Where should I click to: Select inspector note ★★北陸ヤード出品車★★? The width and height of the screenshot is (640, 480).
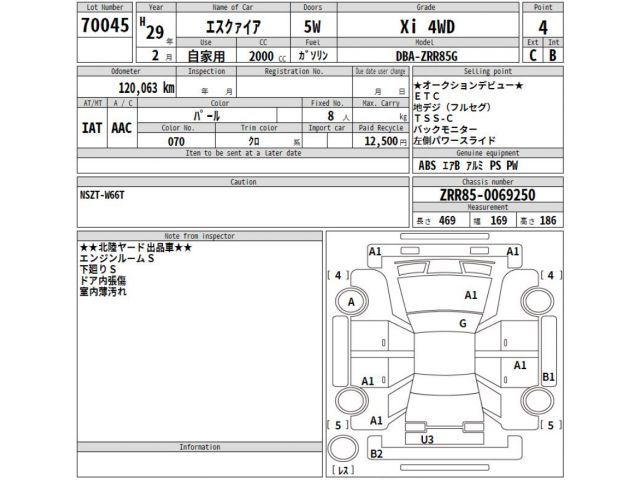point(136,247)
